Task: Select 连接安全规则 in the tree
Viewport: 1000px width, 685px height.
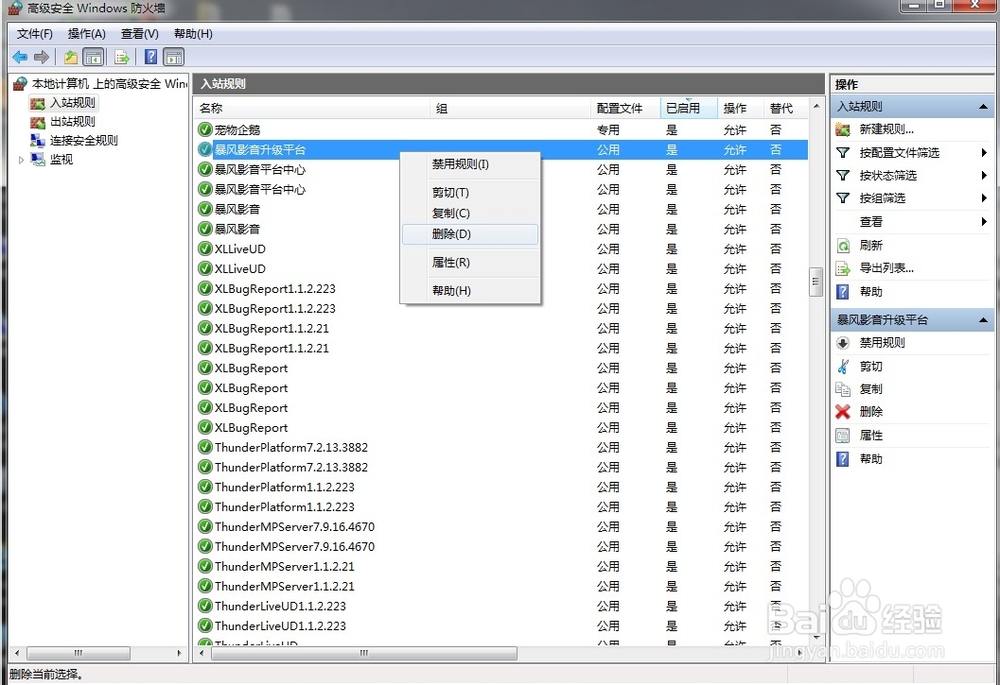Action: [84, 140]
